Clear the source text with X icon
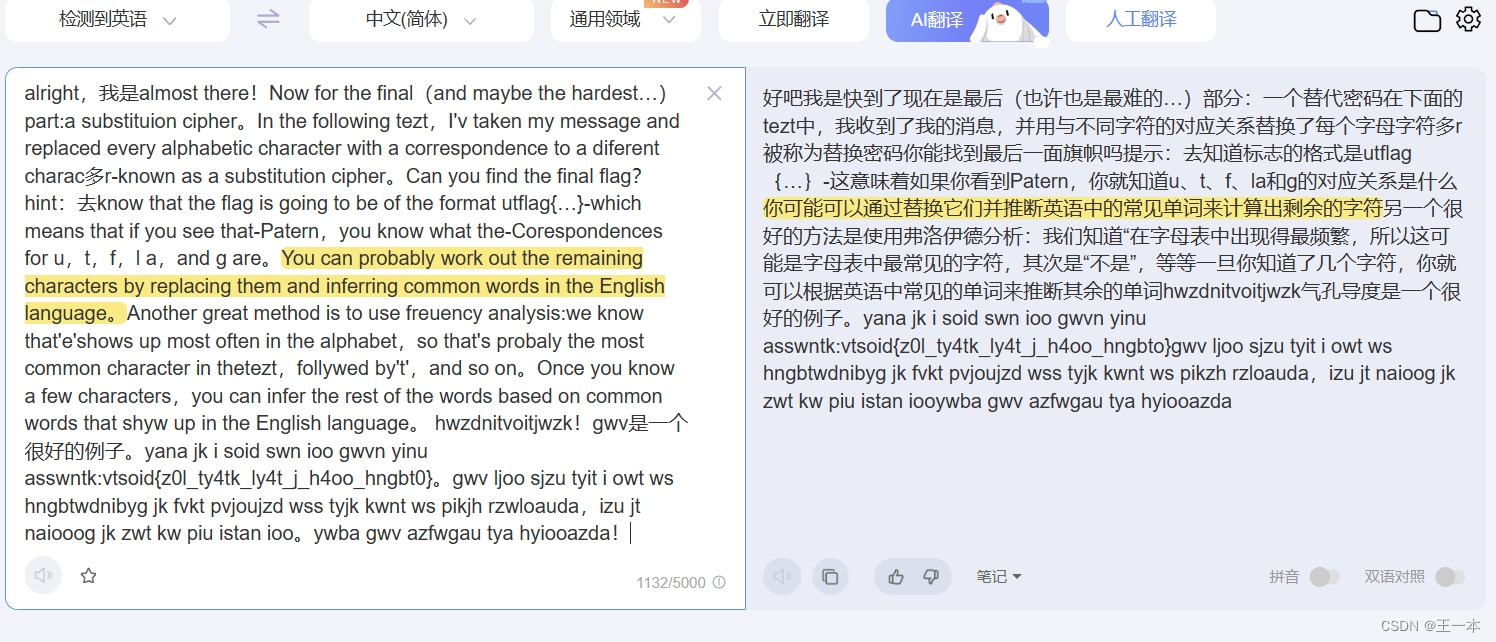This screenshot has width=1496, height=642. click(x=714, y=94)
